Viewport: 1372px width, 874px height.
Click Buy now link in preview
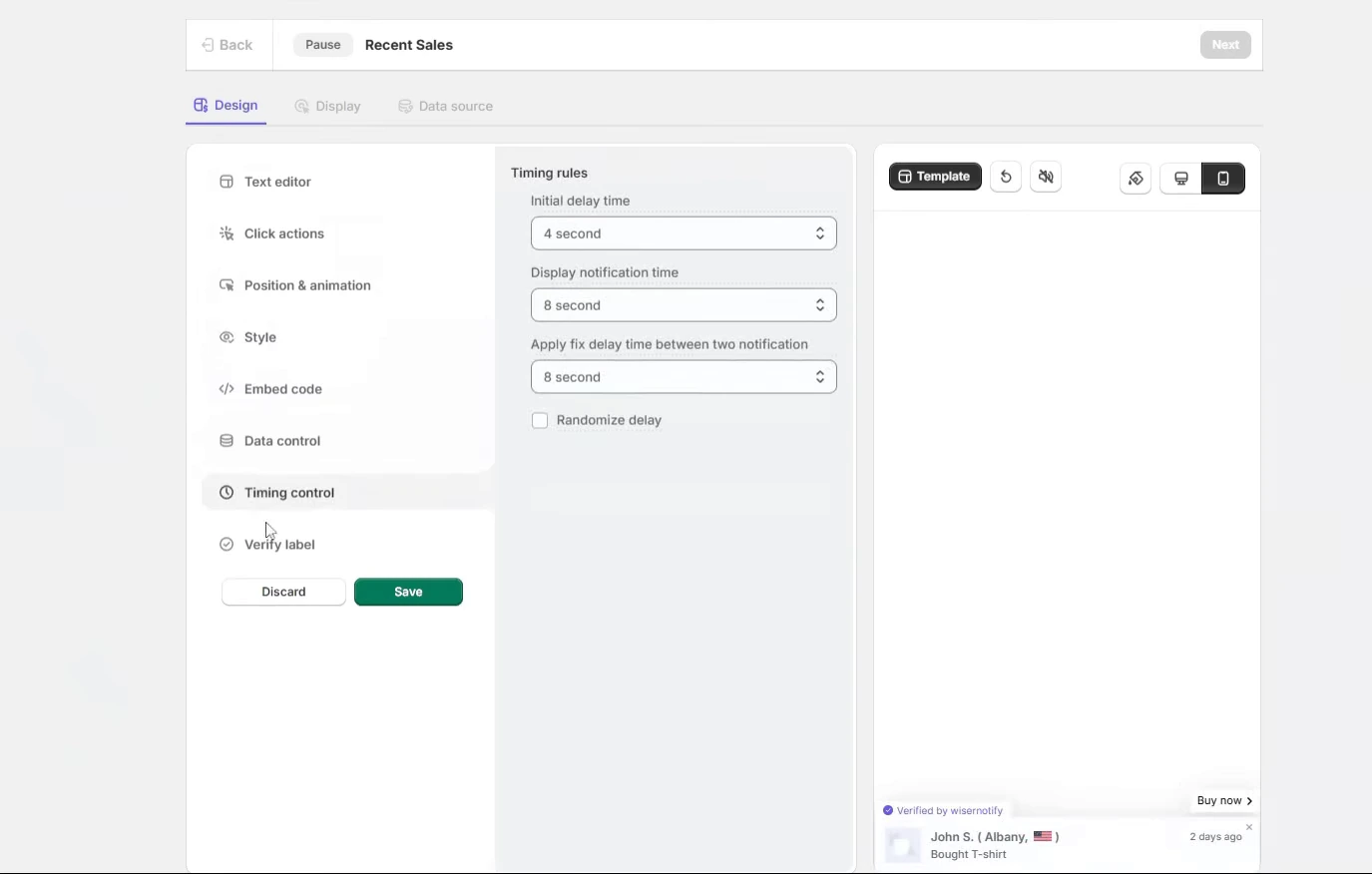[x=1224, y=800]
